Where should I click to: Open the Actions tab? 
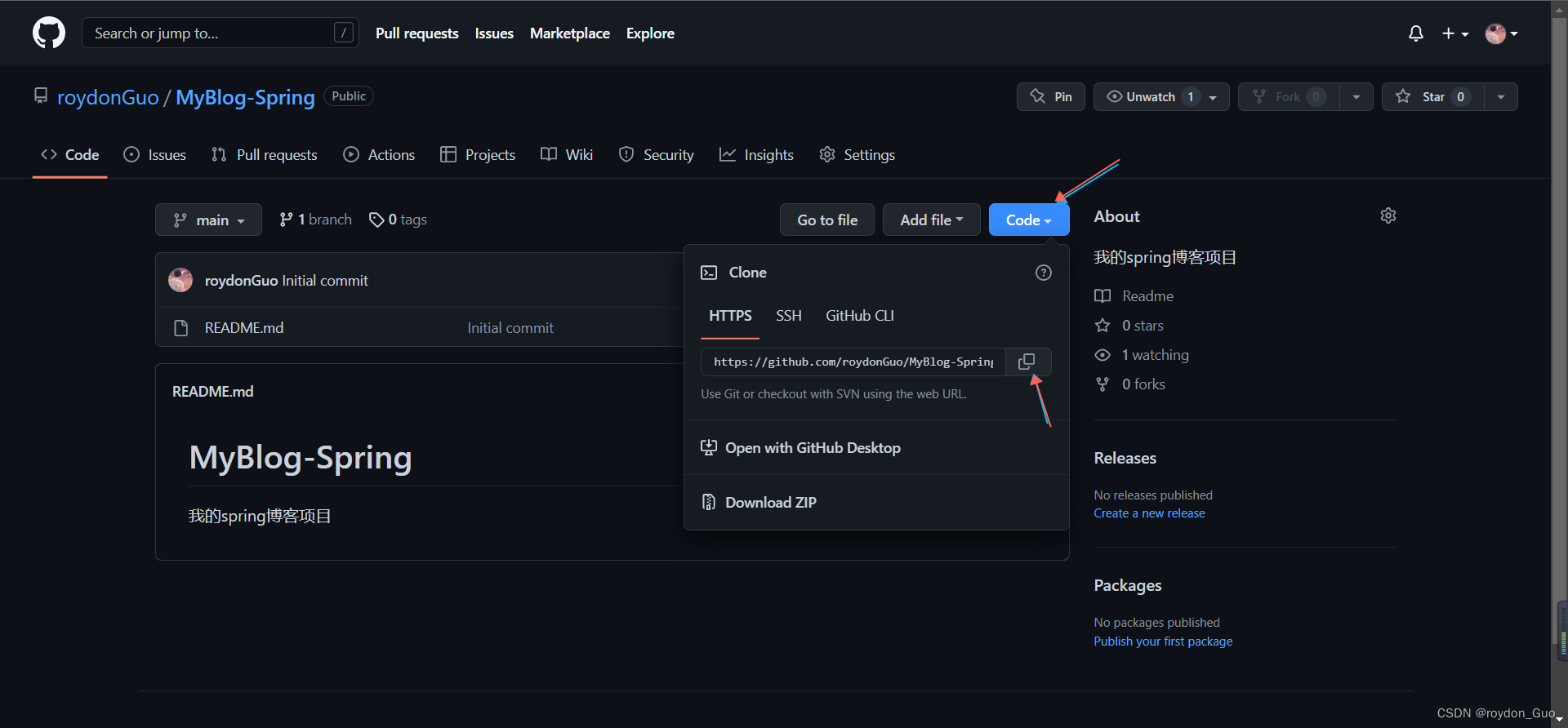(379, 154)
